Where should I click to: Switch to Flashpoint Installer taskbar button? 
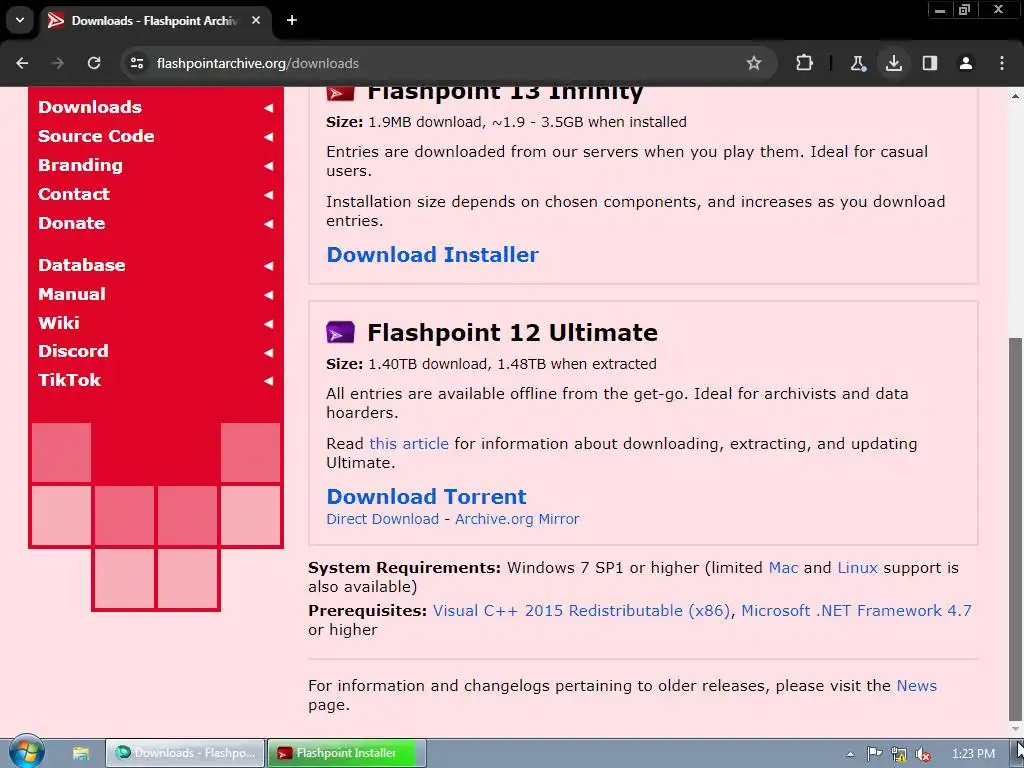pos(347,753)
